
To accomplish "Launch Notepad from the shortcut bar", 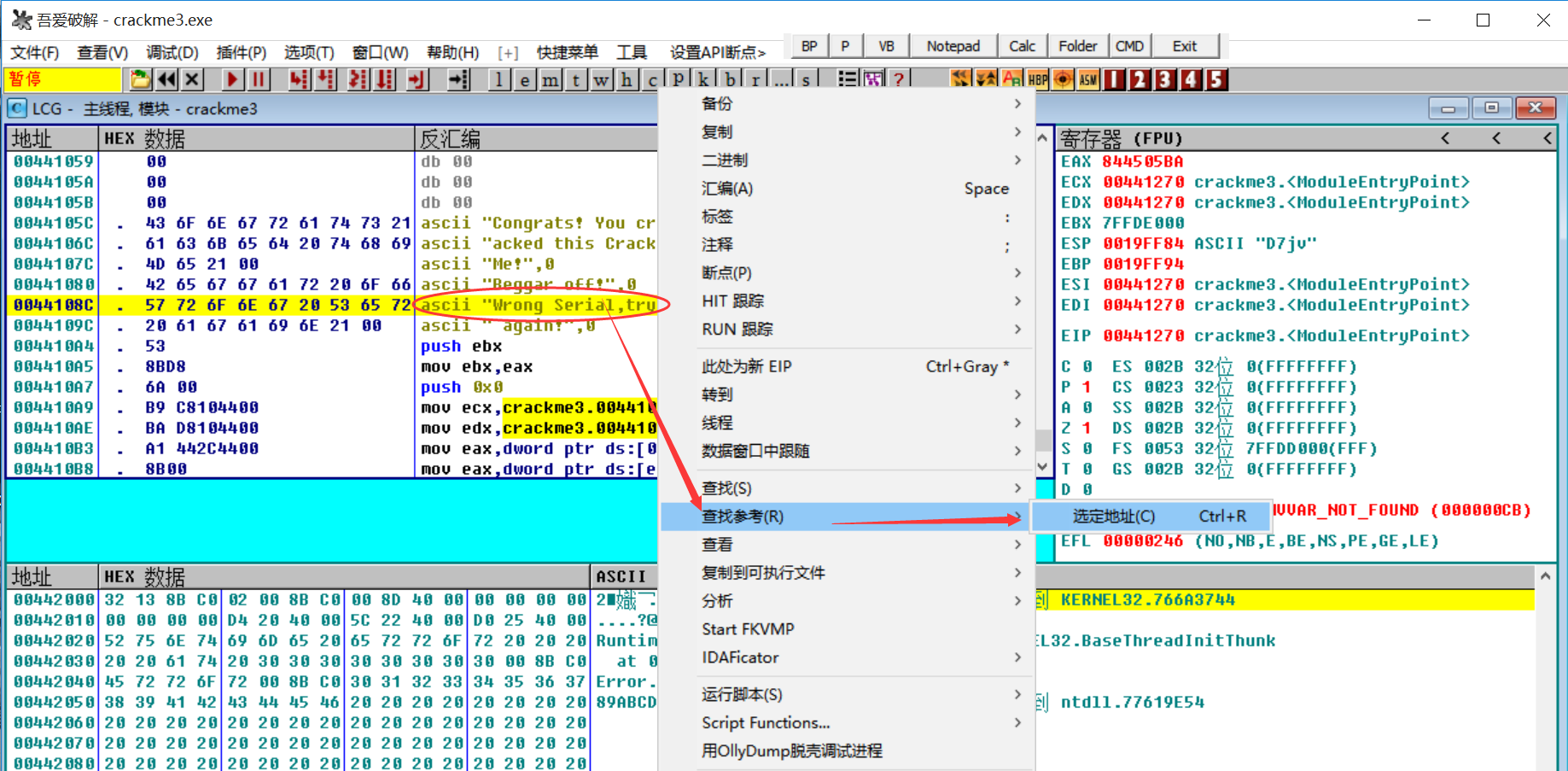I will tap(953, 46).
